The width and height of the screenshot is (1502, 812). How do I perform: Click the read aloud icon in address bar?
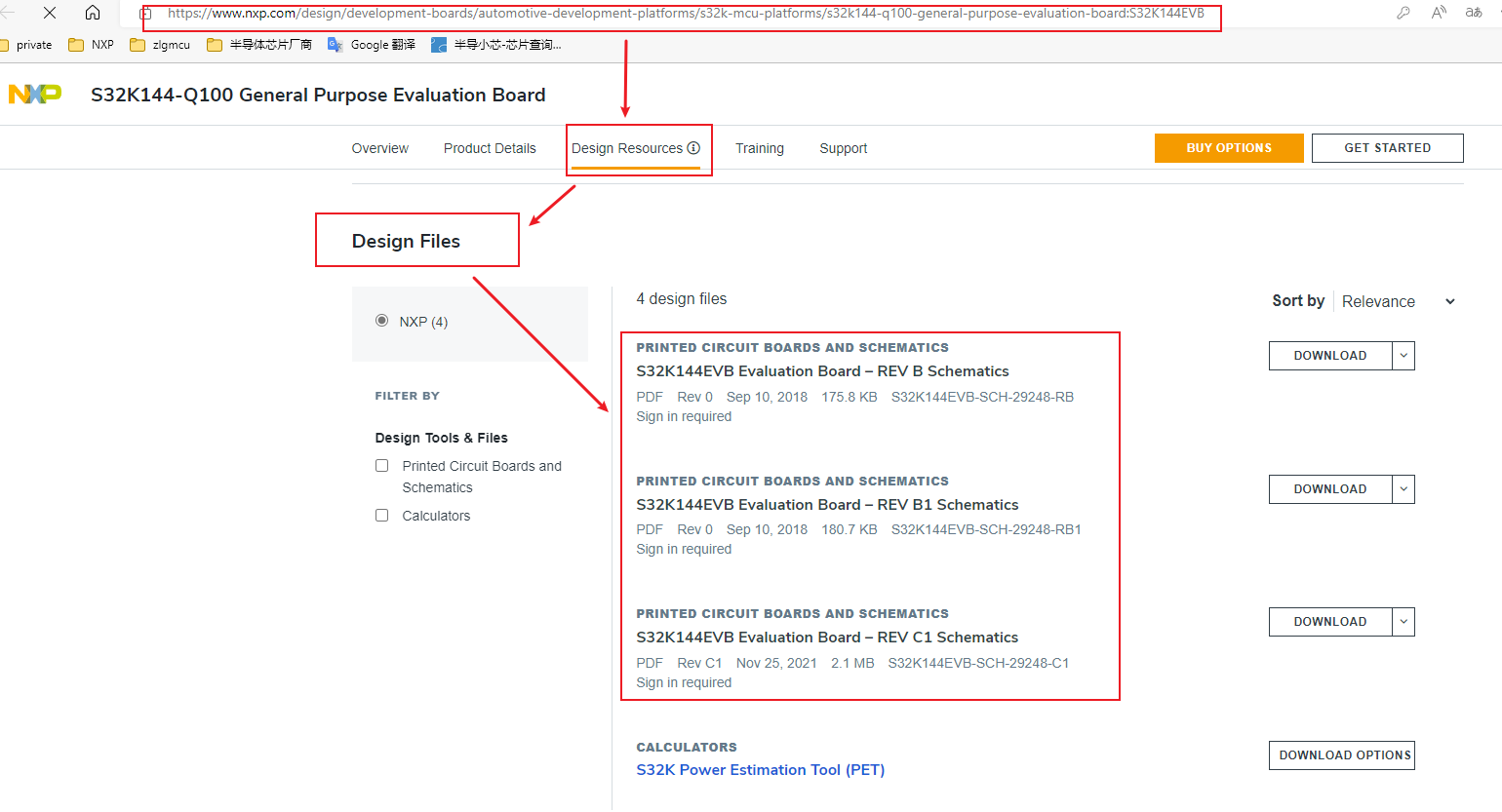(1439, 13)
